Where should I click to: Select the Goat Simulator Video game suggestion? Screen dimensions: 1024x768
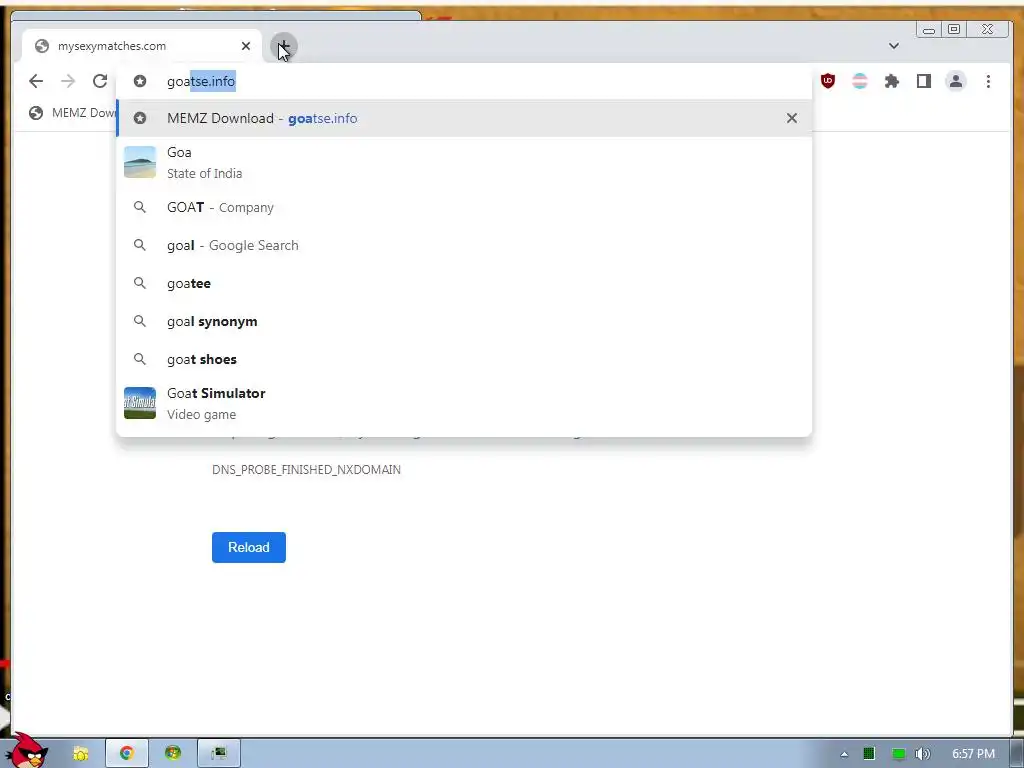point(464,403)
